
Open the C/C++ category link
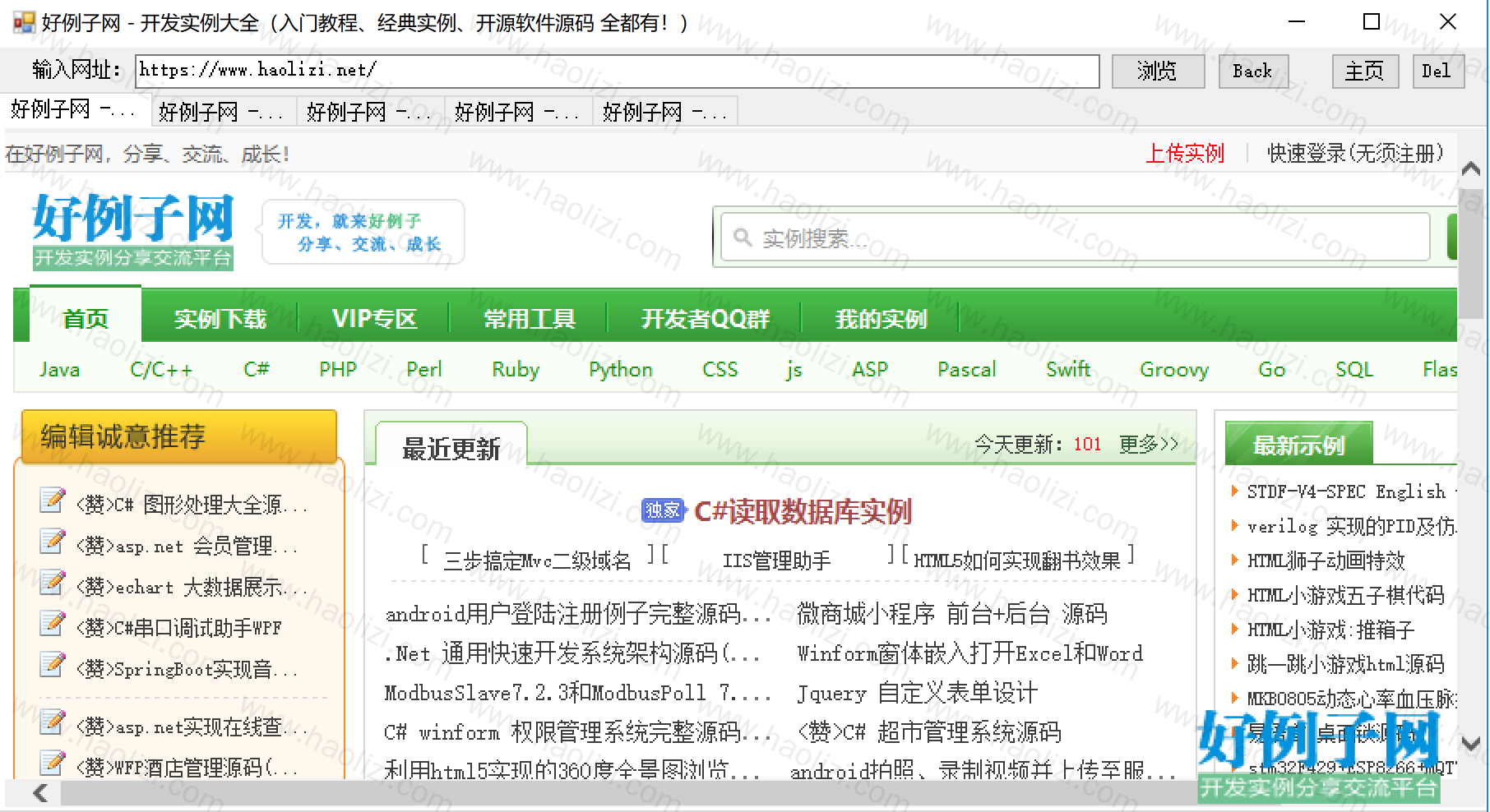[x=161, y=370]
